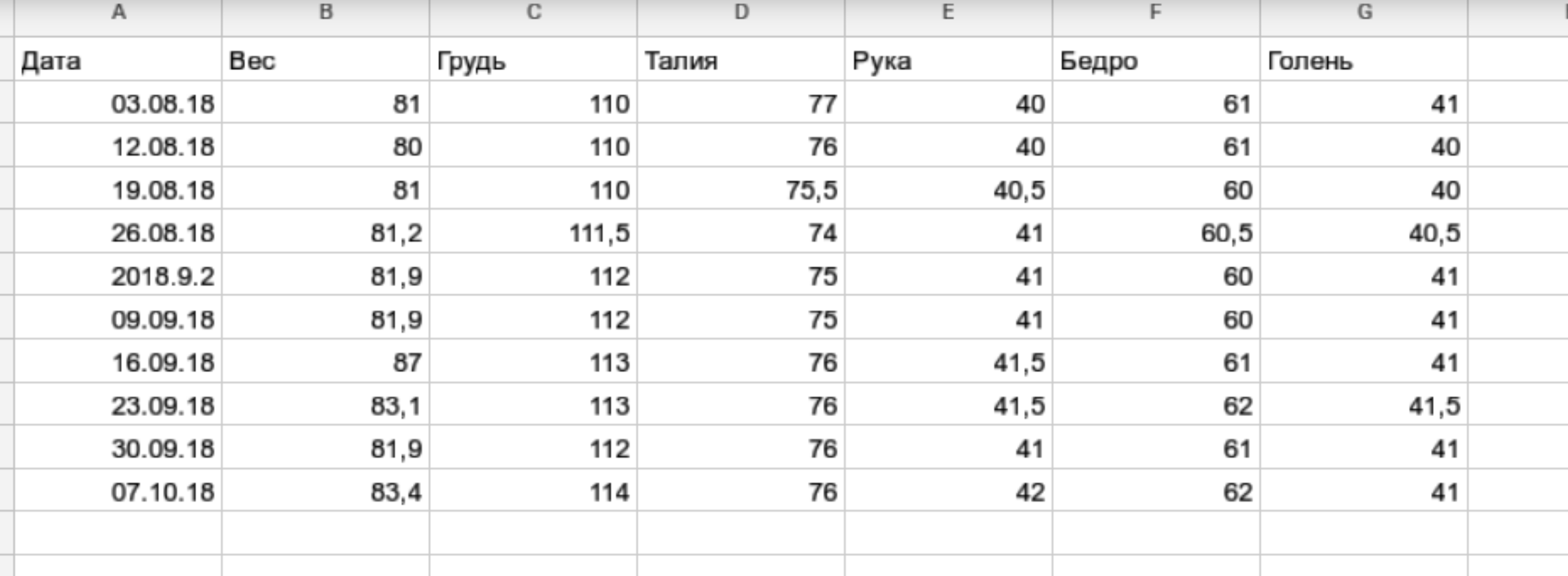Select the cell with value 77
This screenshot has height=576, width=1568.
point(741,104)
